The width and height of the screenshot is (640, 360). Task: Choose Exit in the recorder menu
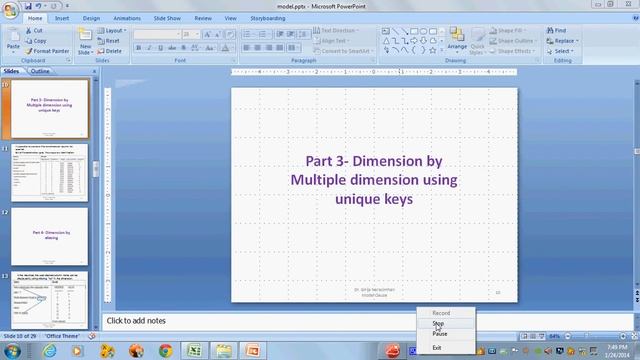click(437, 348)
